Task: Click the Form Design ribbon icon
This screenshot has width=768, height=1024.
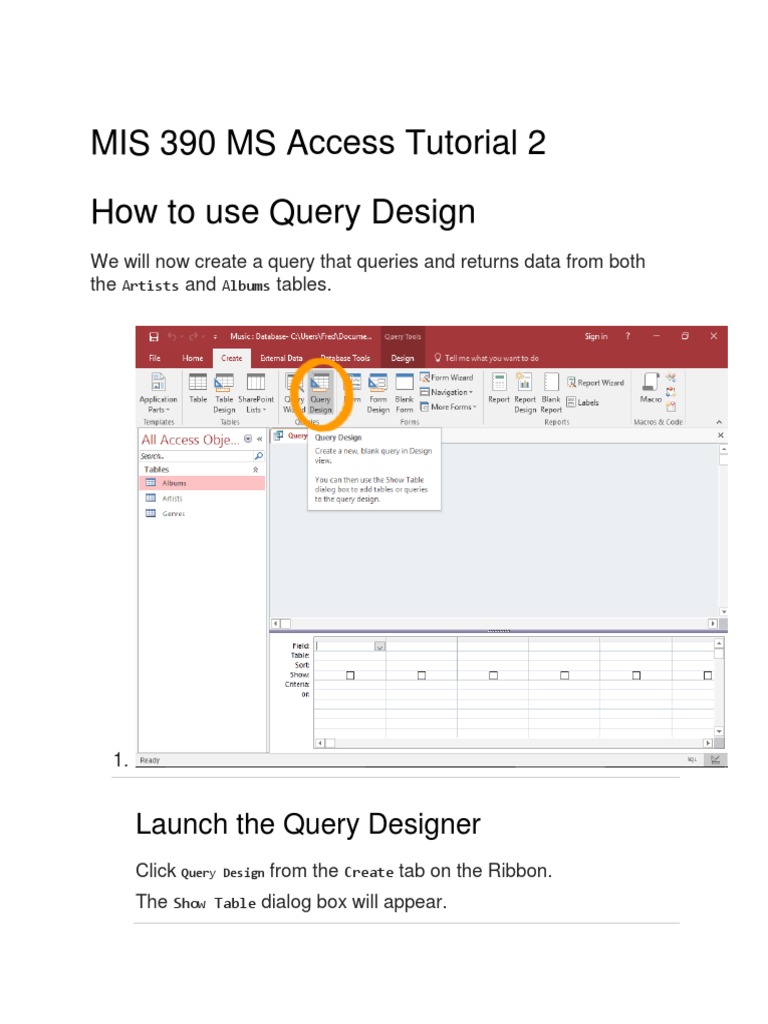Action: 377,392
